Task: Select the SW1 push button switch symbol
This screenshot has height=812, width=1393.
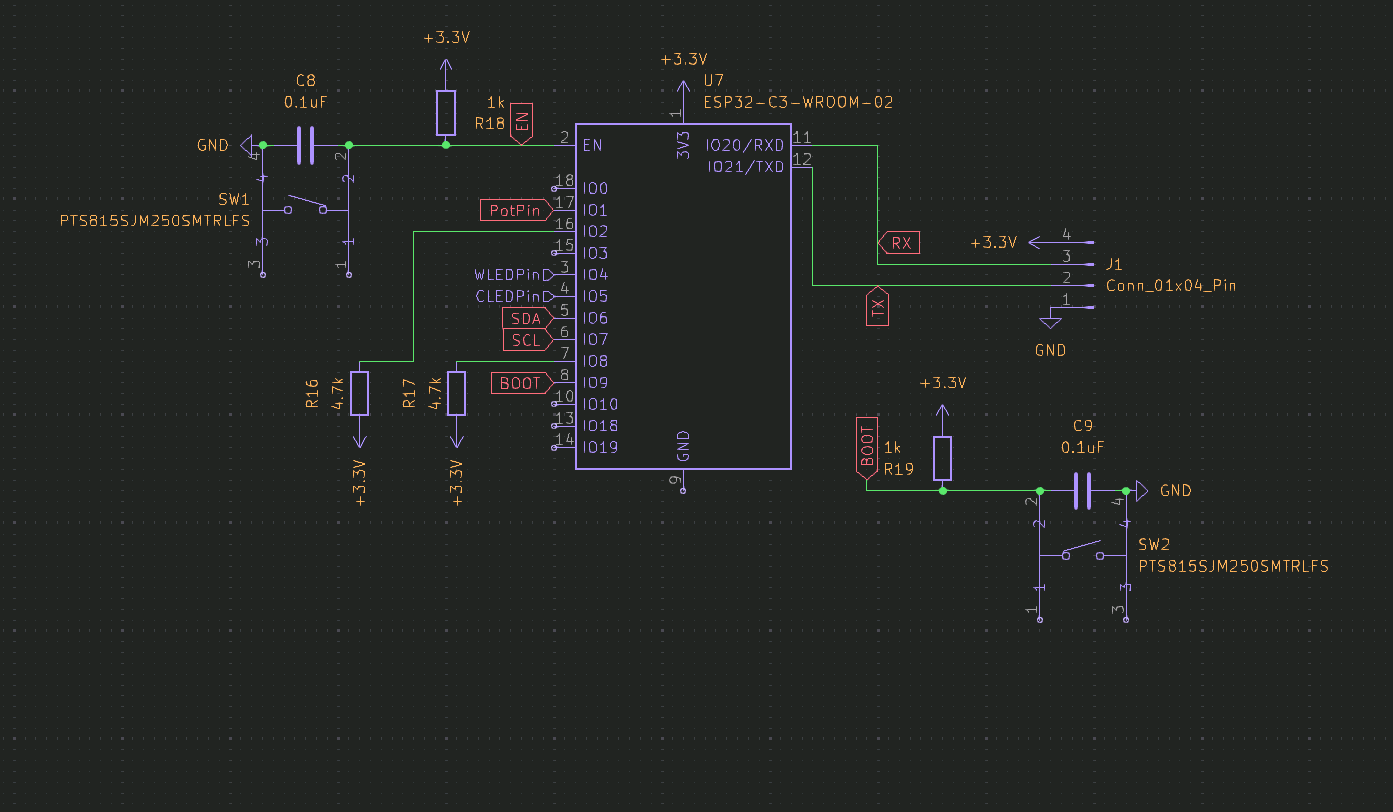Action: (305, 209)
